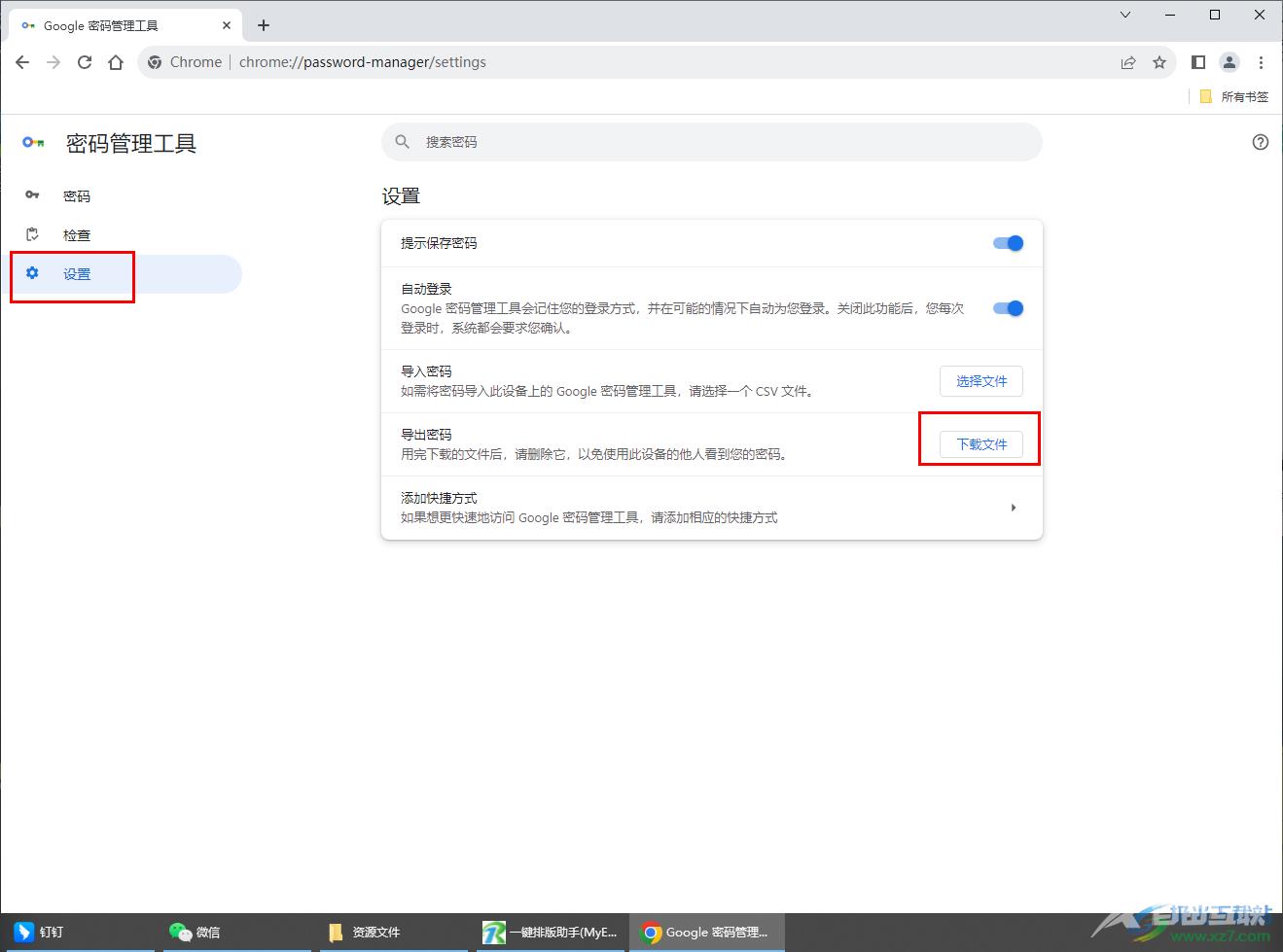Open 微信 from the taskbar
1283x952 pixels.
[x=238, y=933]
